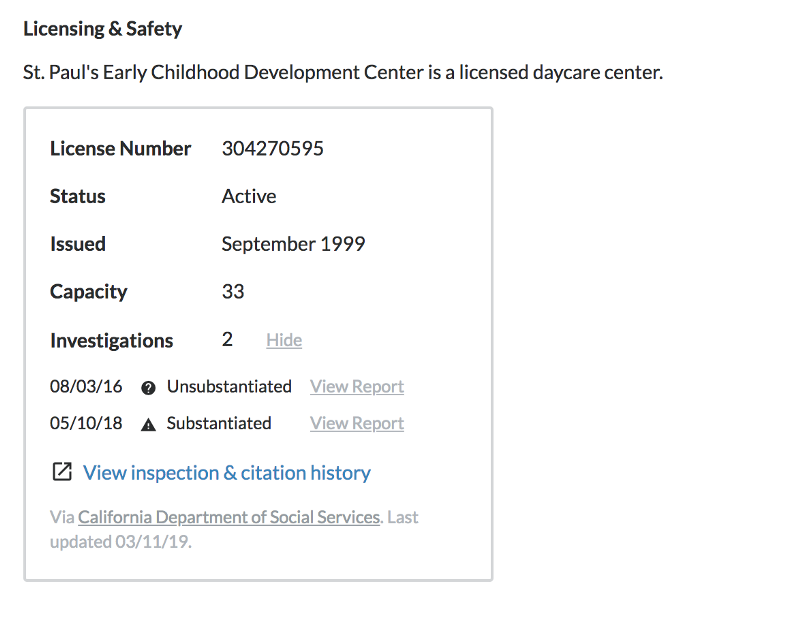Click the investigations count 2
The image size is (800, 628).
(227, 340)
